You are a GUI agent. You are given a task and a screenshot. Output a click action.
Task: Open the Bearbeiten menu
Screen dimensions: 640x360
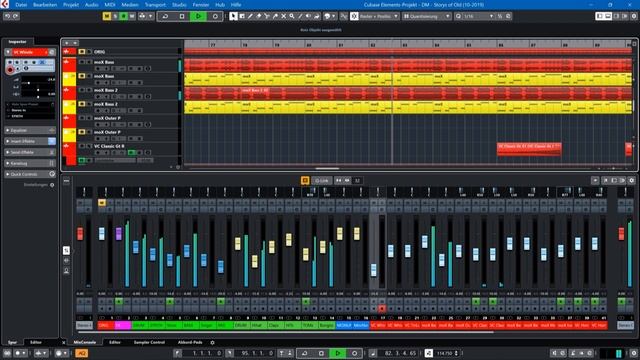click(x=45, y=5)
